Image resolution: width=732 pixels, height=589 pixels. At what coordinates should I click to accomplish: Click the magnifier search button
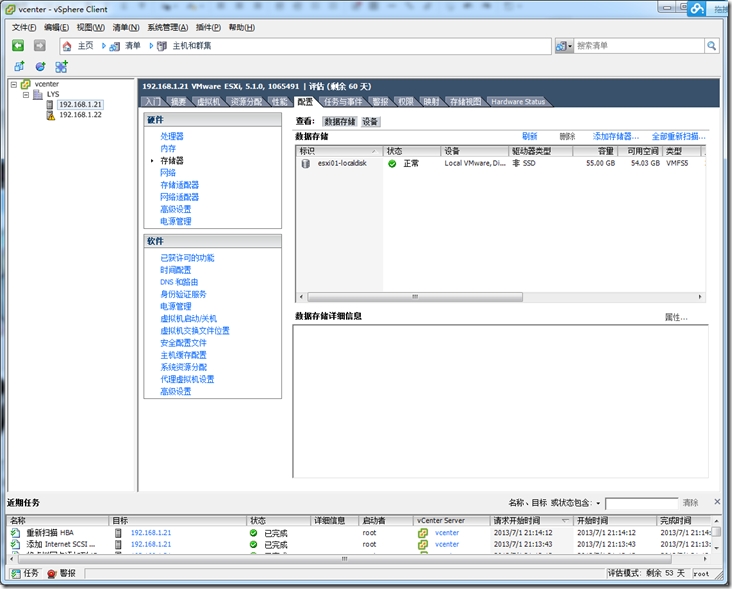tap(711, 46)
